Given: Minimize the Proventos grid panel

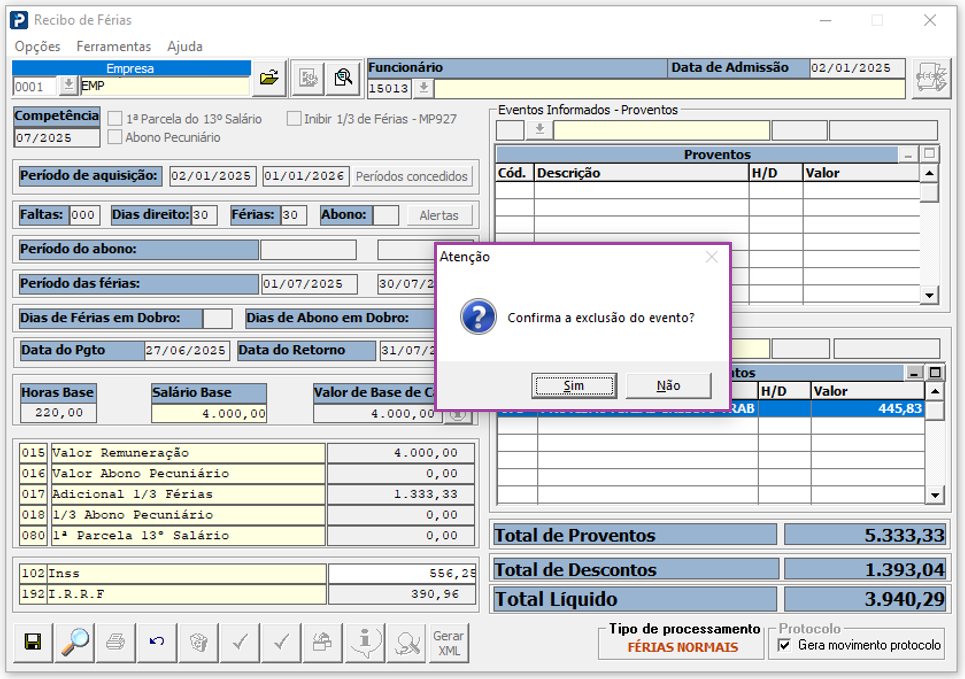Looking at the screenshot, I should click(x=908, y=154).
